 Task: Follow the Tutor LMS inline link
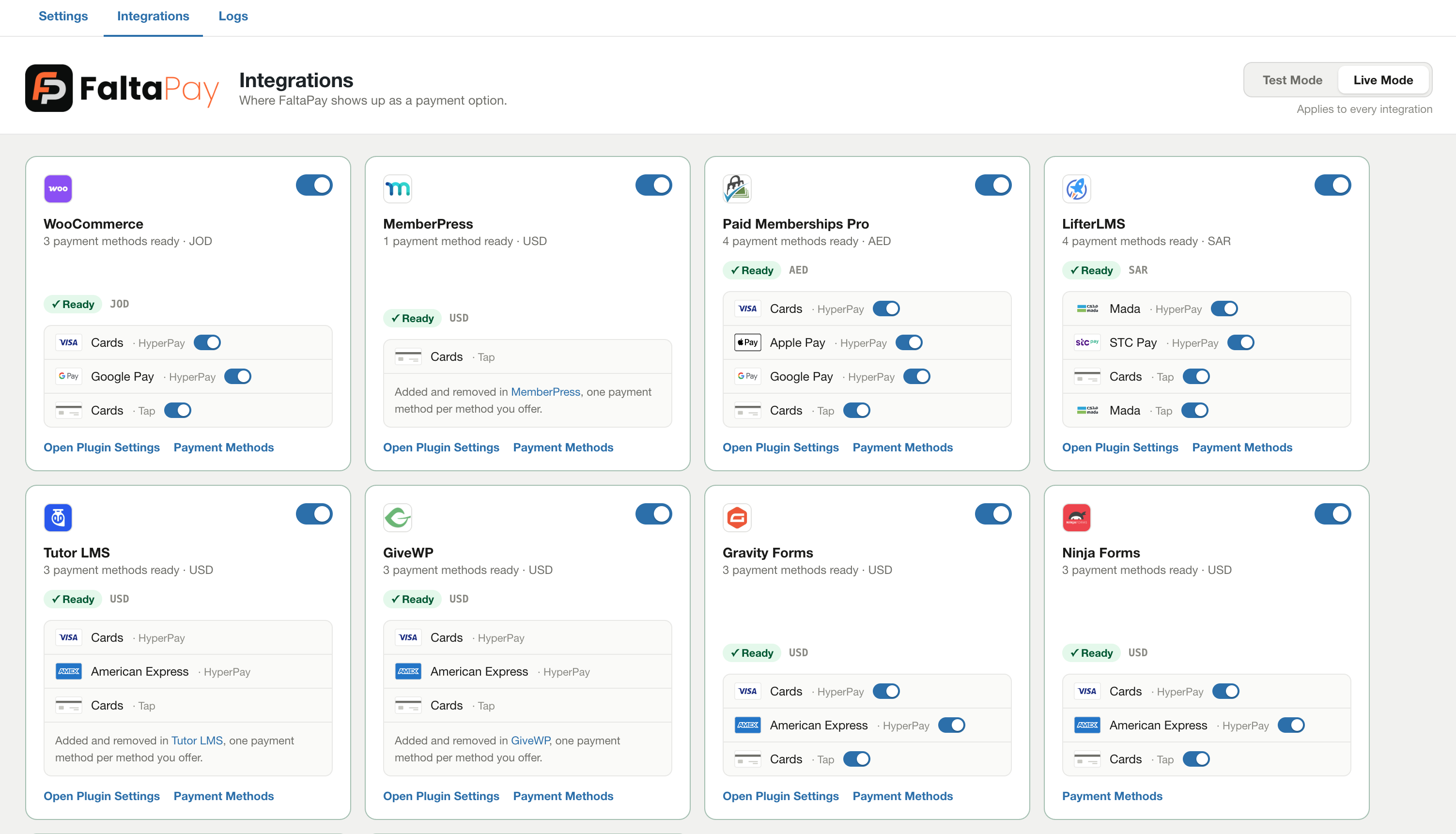point(197,740)
